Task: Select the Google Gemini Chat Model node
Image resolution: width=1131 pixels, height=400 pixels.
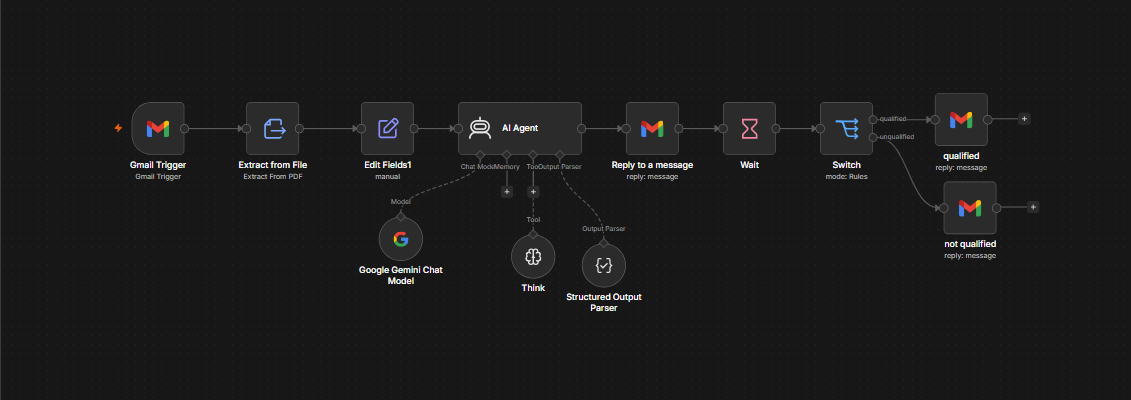Action: pyautogui.click(x=400, y=239)
